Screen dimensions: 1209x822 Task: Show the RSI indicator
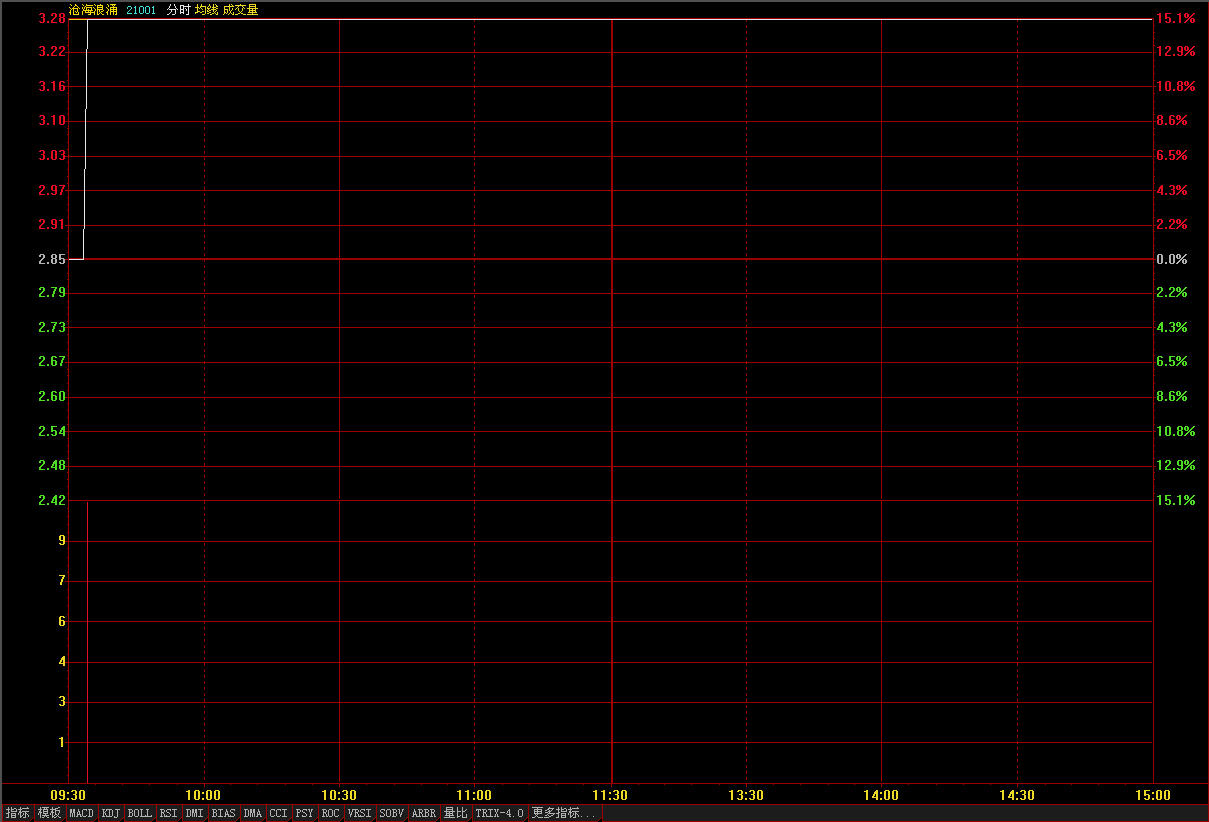point(168,813)
